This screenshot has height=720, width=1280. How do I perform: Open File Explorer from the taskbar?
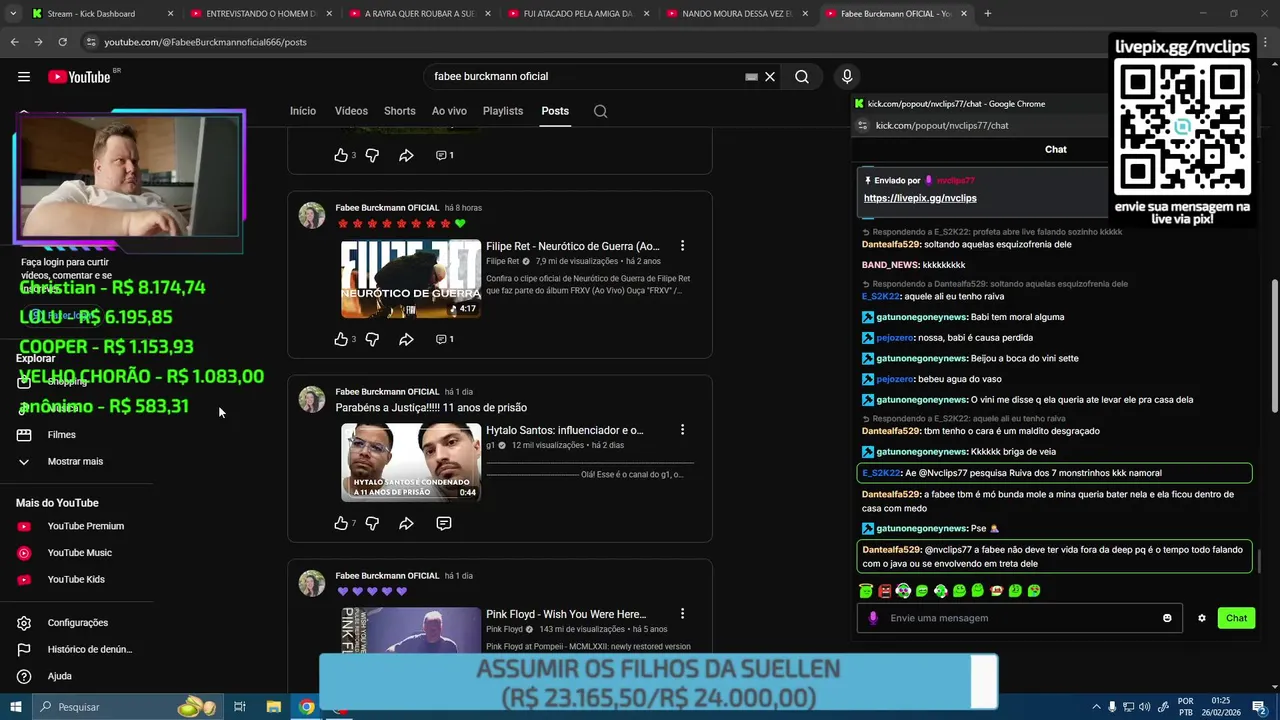pyautogui.click(x=273, y=707)
